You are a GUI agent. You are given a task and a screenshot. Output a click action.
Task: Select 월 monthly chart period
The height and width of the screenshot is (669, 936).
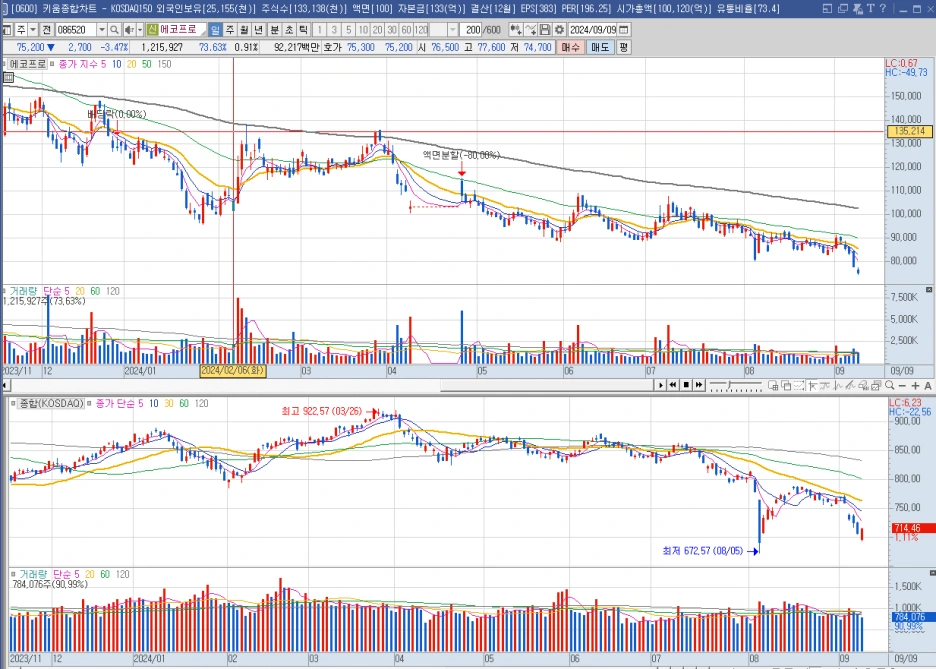pos(244,29)
